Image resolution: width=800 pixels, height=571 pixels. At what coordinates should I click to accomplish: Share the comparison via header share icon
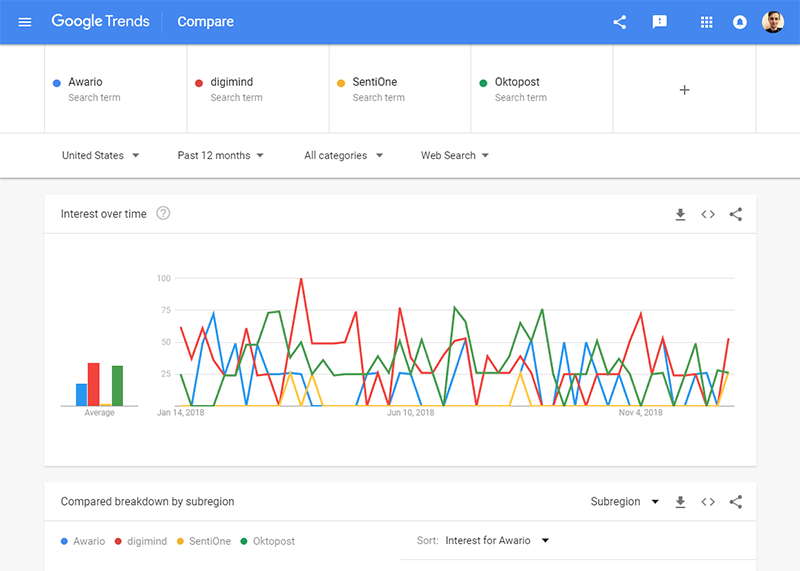pyautogui.click(x=619, y=22)
